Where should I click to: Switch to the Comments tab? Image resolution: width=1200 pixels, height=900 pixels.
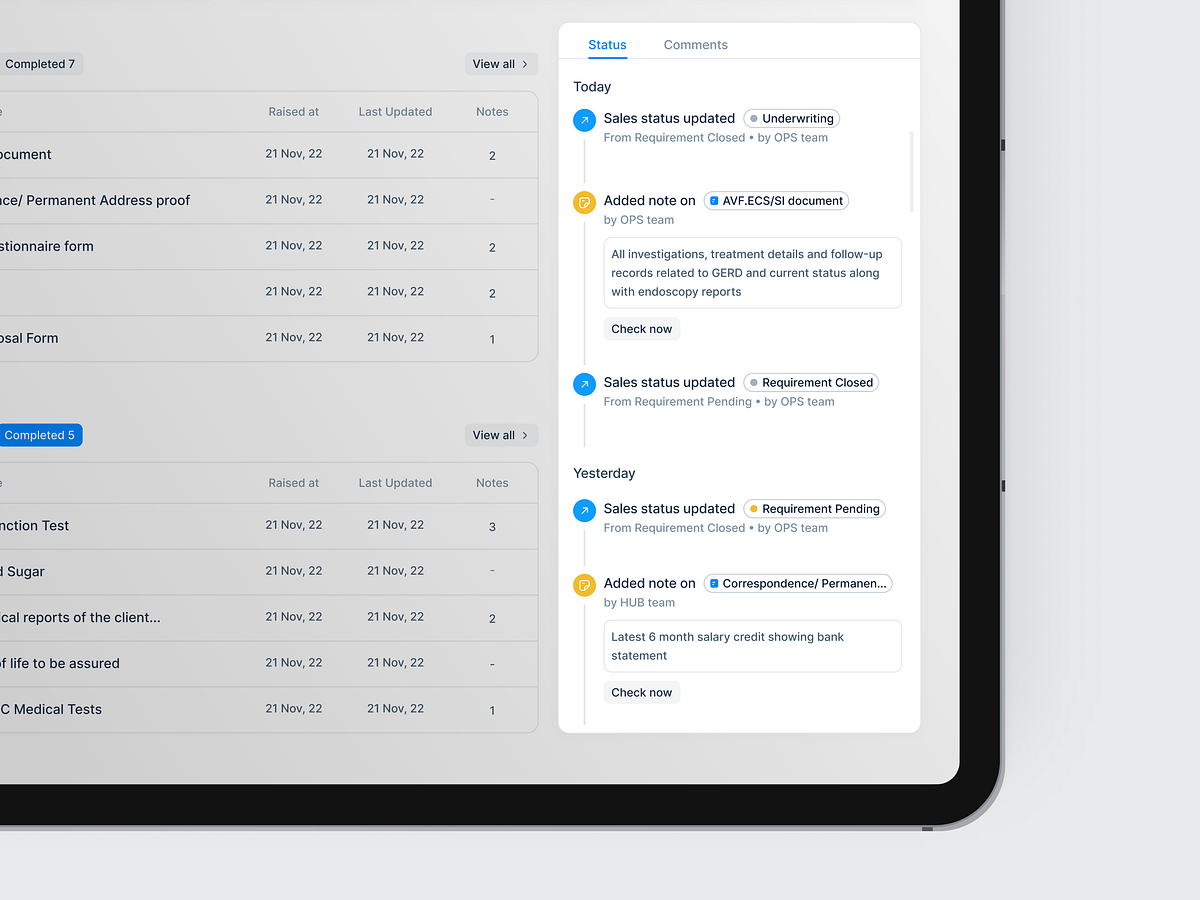coord(695,44)
